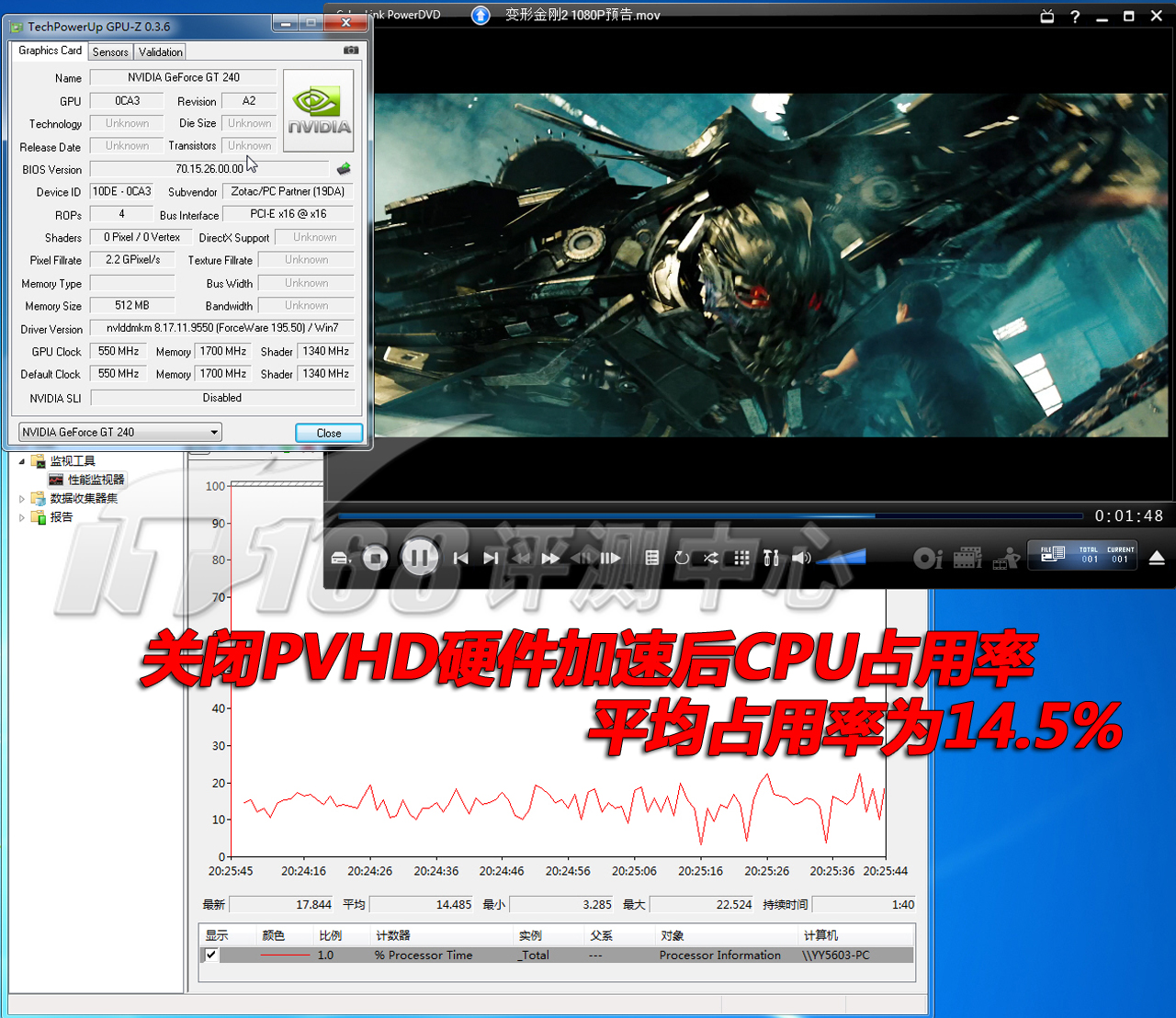Click the PowerDVD upgrade arrow icon
The height and width of the screenshot is (1018, 1176).
[x=481, y=15]
